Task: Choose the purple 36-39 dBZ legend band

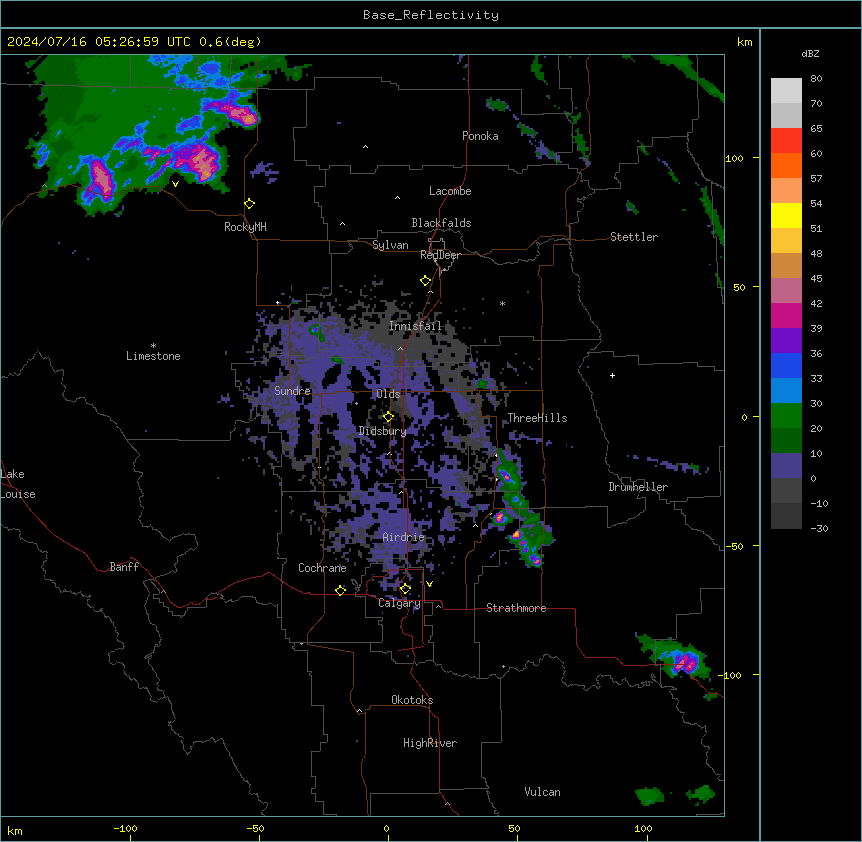Action: click(786, 341)
